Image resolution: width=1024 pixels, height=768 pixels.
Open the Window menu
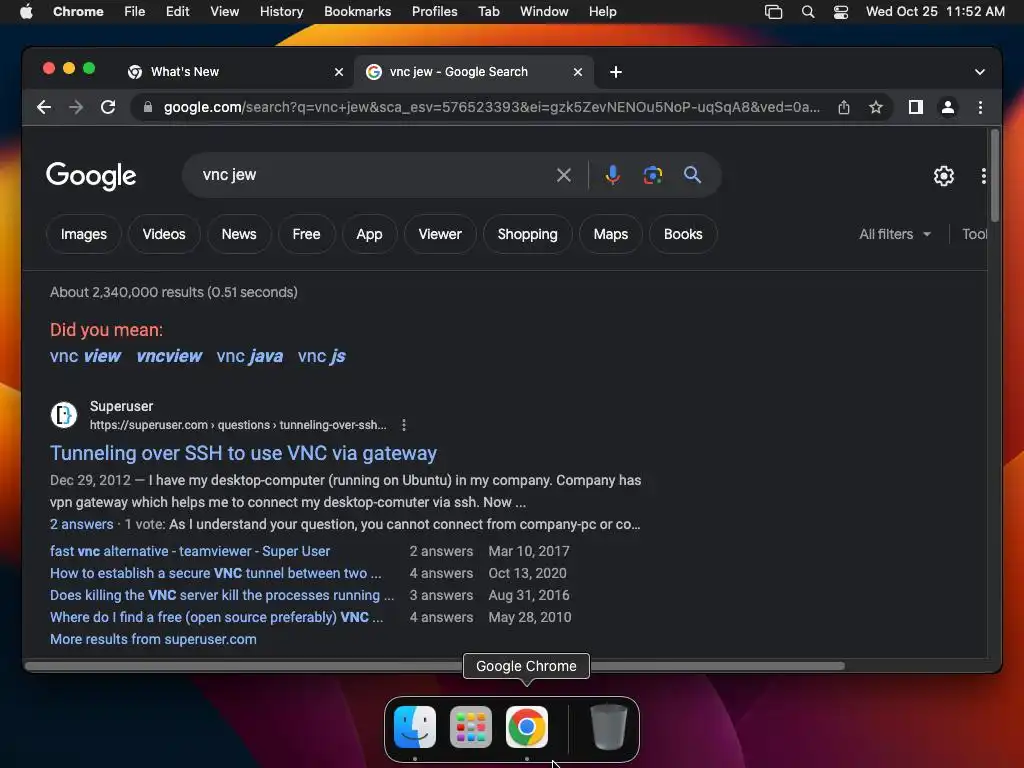click(544, 12)
